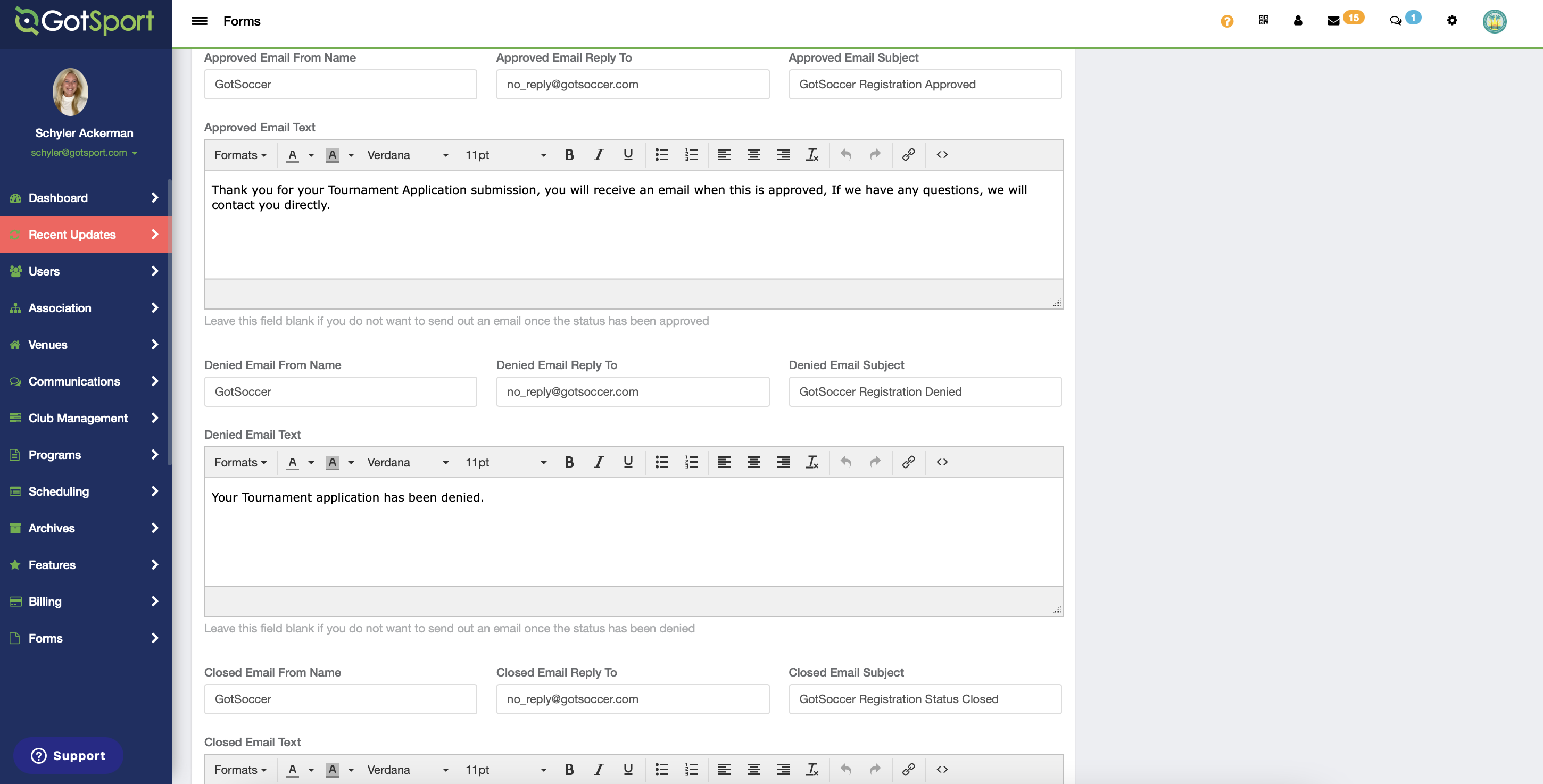Screen dimensions: 1543x784
Task: Open Features in the sidebar
Action: pos(86,565)
